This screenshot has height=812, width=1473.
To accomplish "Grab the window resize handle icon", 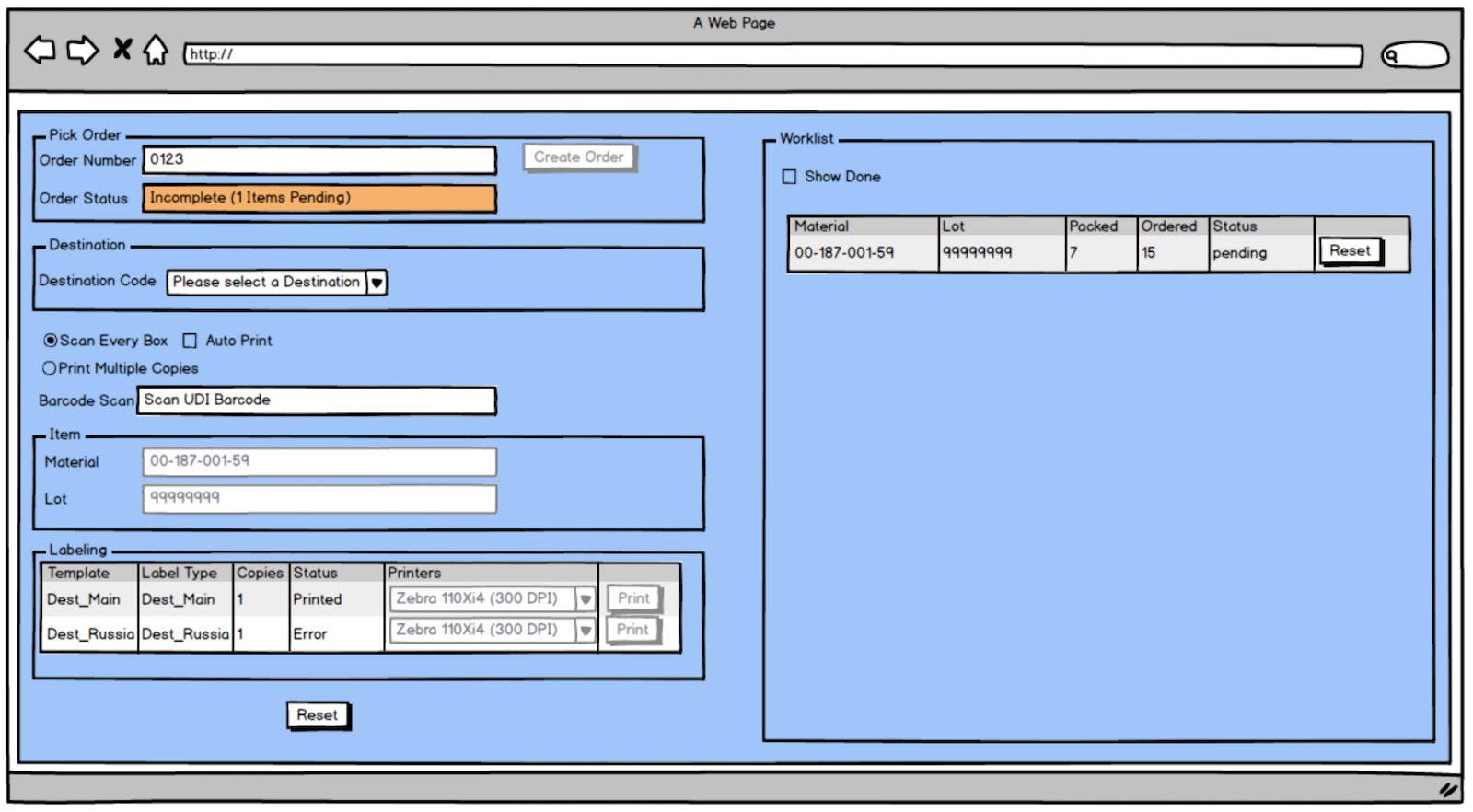I will pyautogui.click(x=1448, y=789).
